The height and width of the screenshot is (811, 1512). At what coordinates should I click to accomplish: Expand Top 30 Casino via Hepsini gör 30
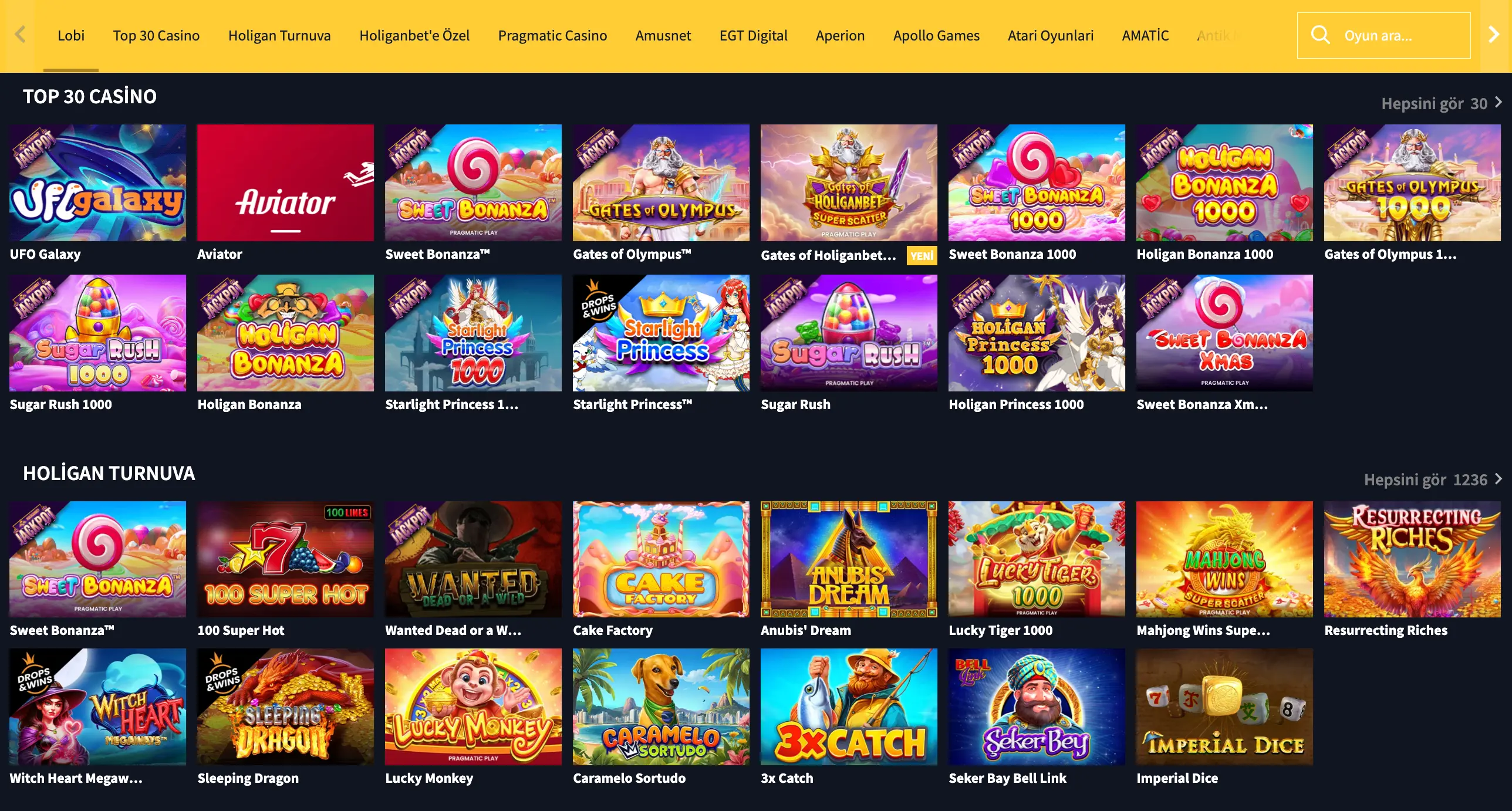click(1442, 103)
